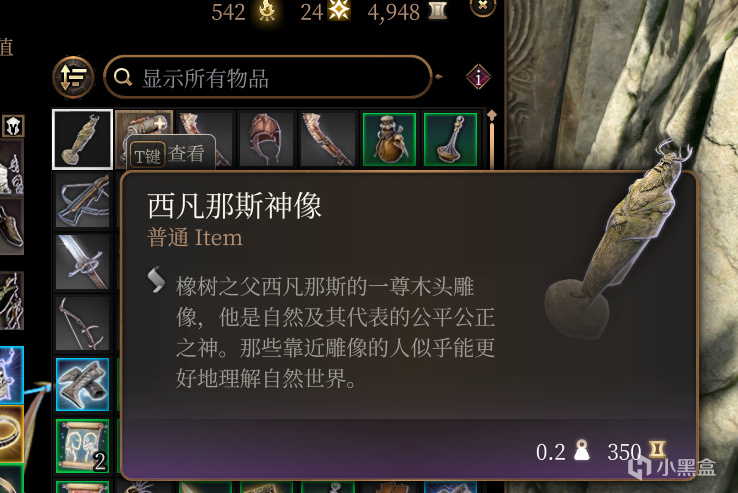Select the sword item in left column
Viewport: 738px width, 493px height.
click(x=83, y=262)
